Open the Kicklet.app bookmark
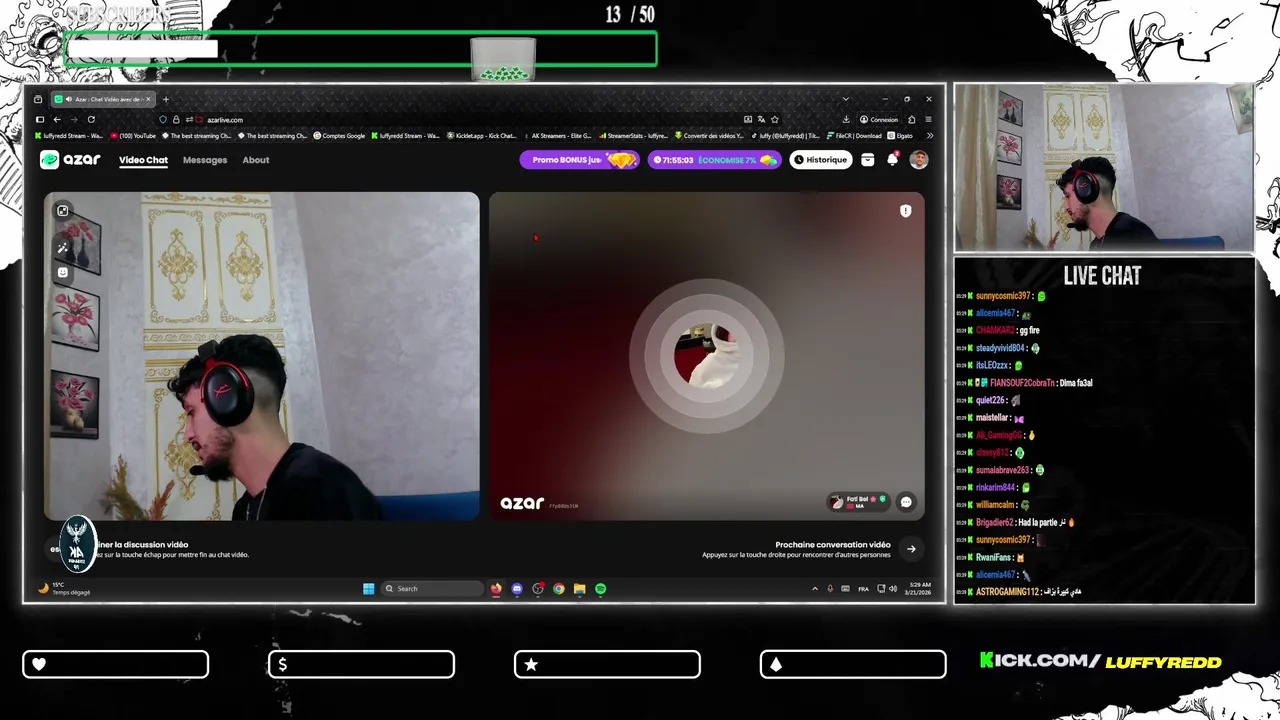1280x720 pixels. point(481,136)
